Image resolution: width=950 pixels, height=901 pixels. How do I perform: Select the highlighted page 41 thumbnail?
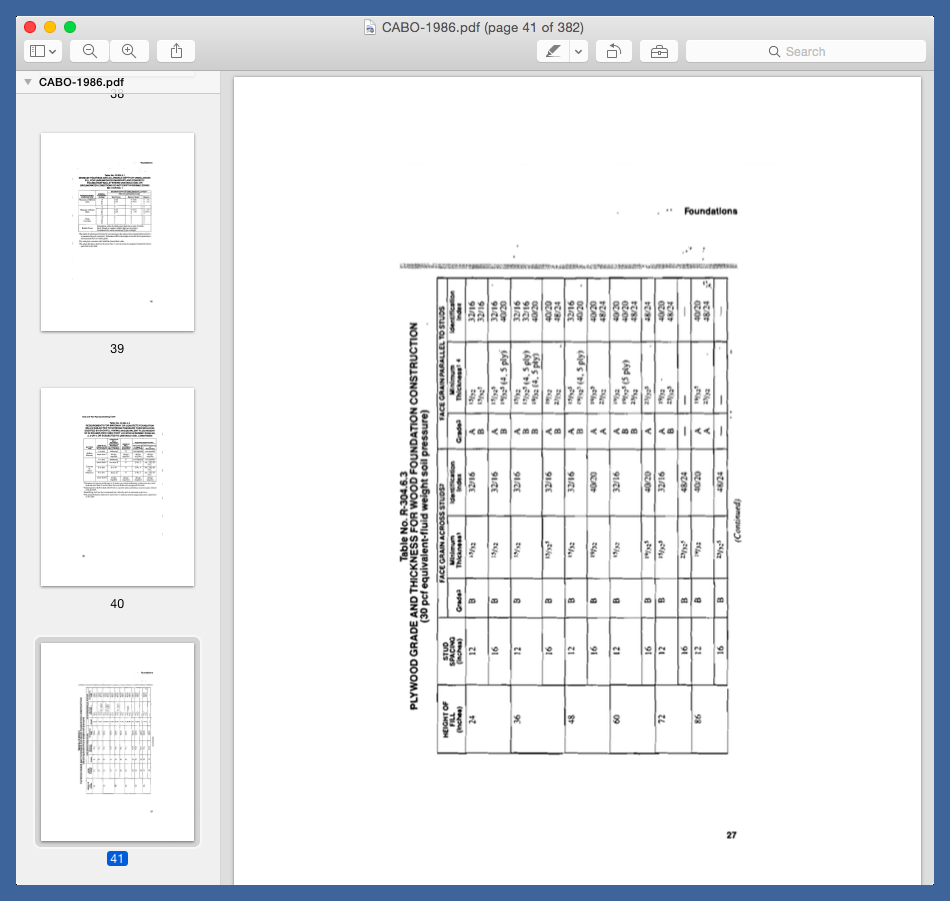[117, 741]
